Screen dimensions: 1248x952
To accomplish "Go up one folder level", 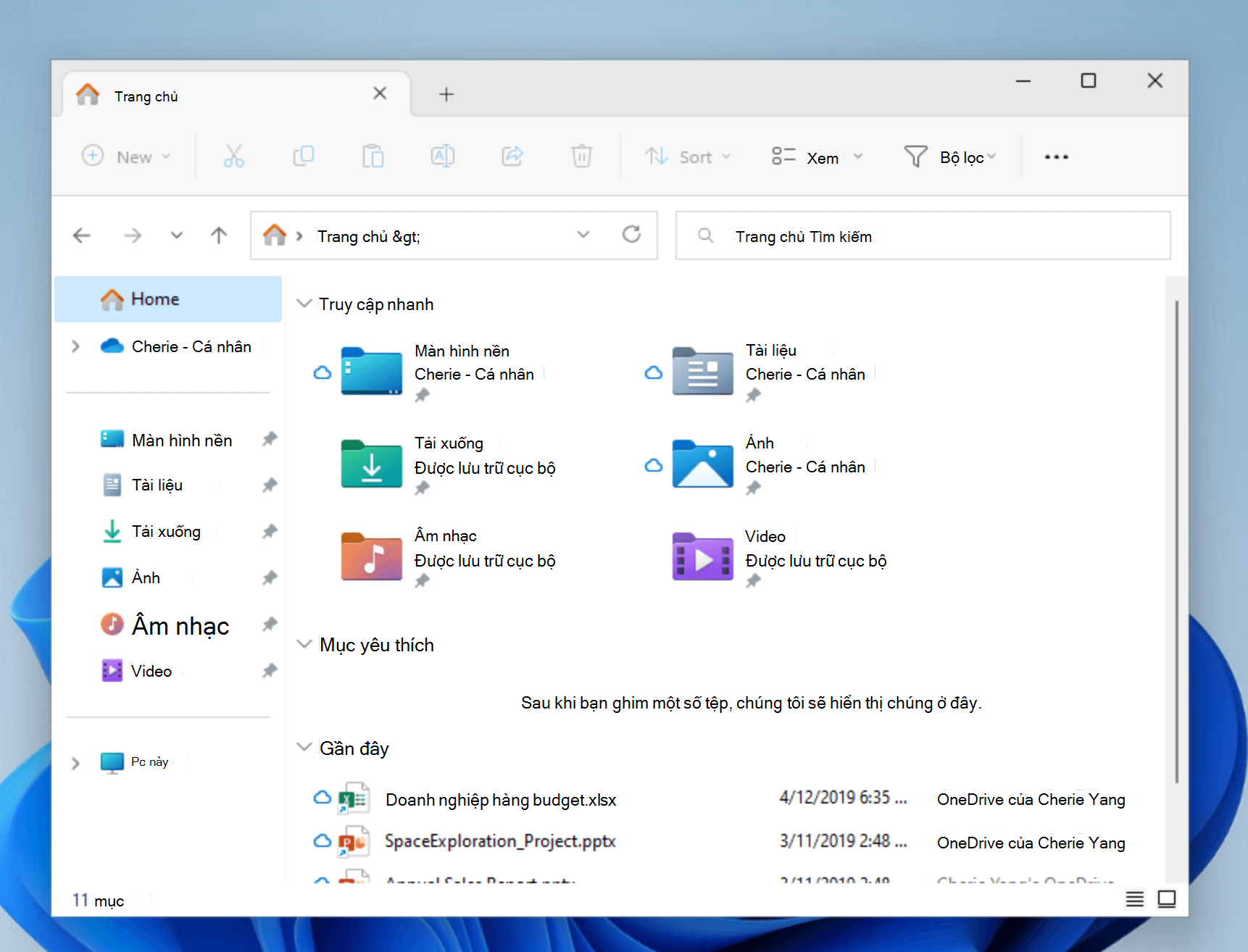I will click(x=219, y=235).
